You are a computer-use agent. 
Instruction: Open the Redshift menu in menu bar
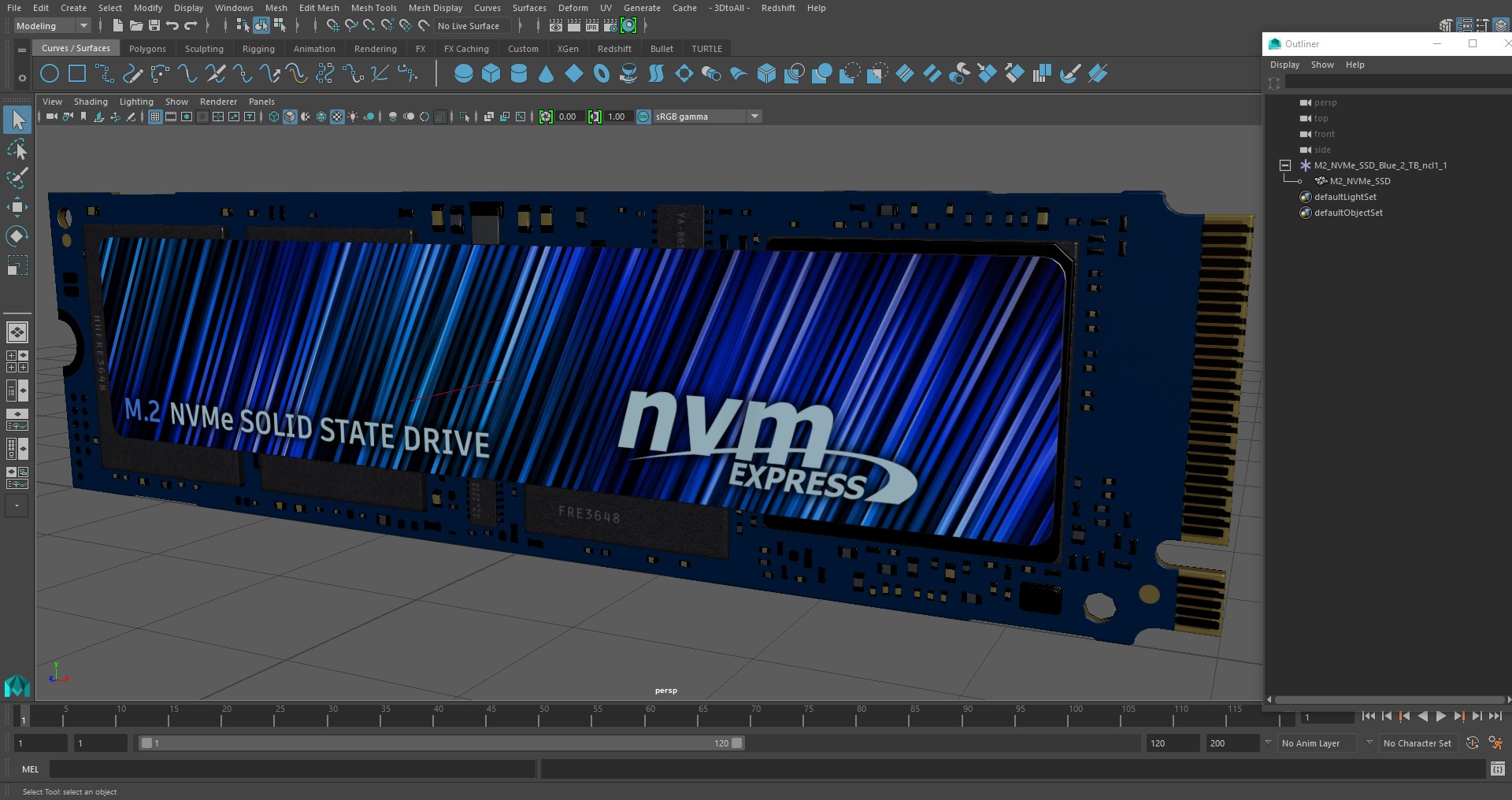click(778, 8)
